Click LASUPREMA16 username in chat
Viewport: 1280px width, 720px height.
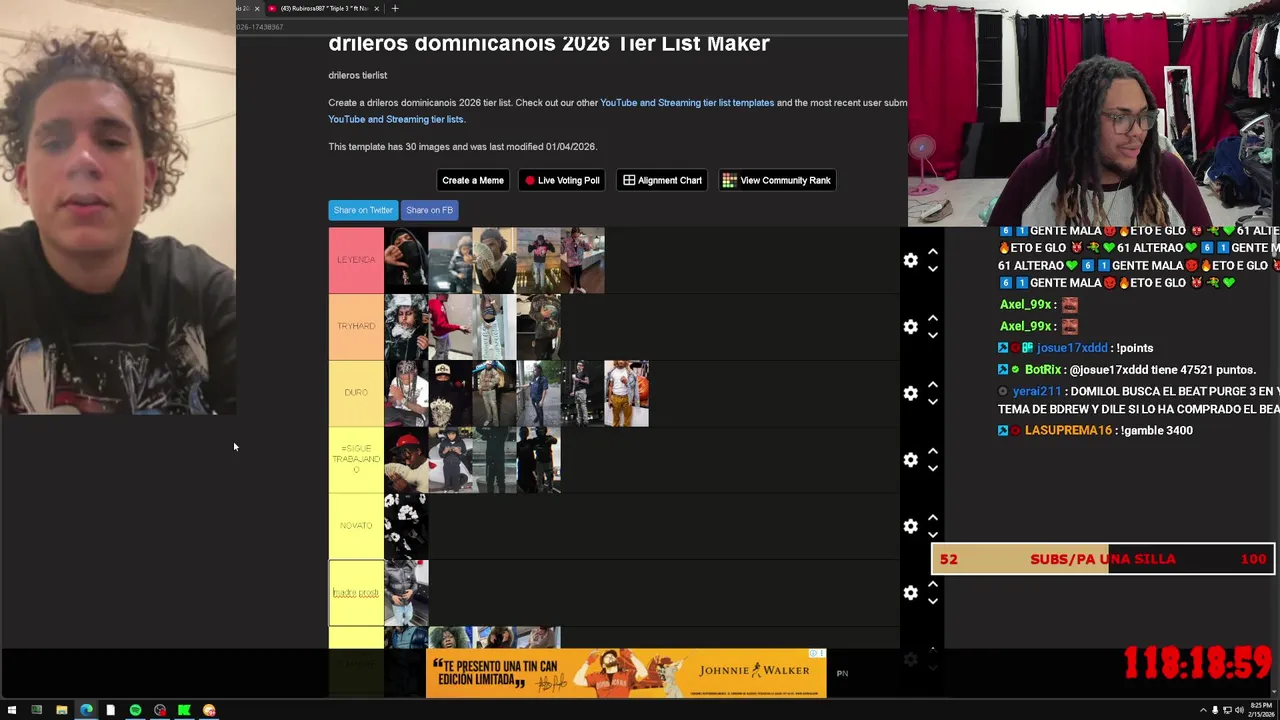(x=1068, y=430)
